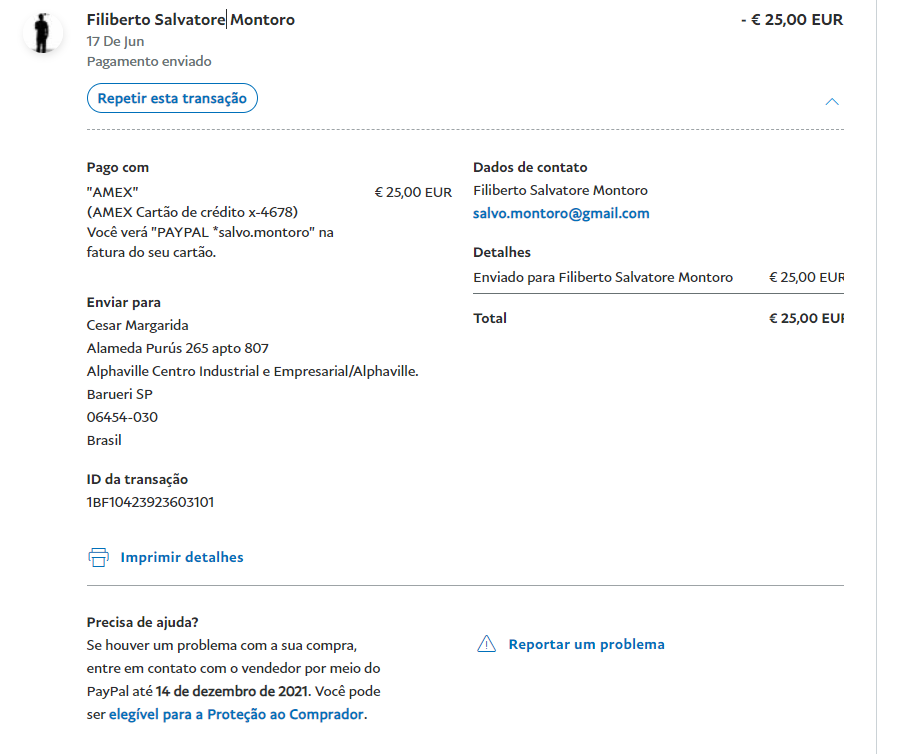Click the Filiberto Salvatore Montoro heading
Viewport: 902px width, 754px height.
(x=190, y=19)
